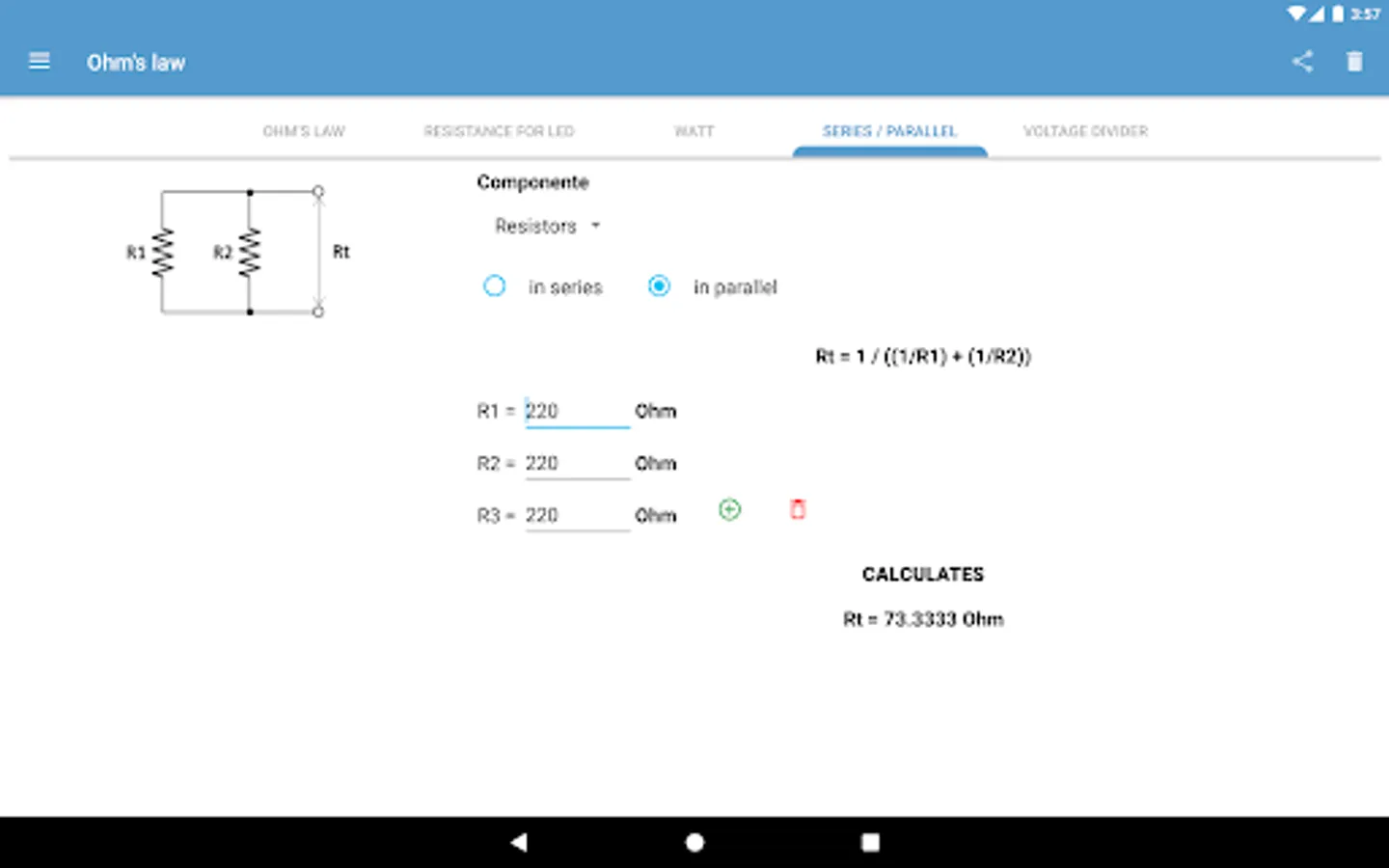Check the WiFi status icon
Screen dimensions: 1389x868
coord(1296,14)
